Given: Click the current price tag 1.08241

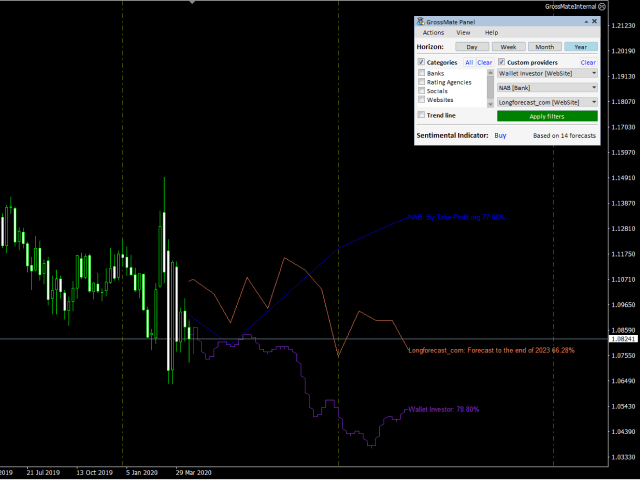Looking at the screenshot, I should tap(623, 339).
